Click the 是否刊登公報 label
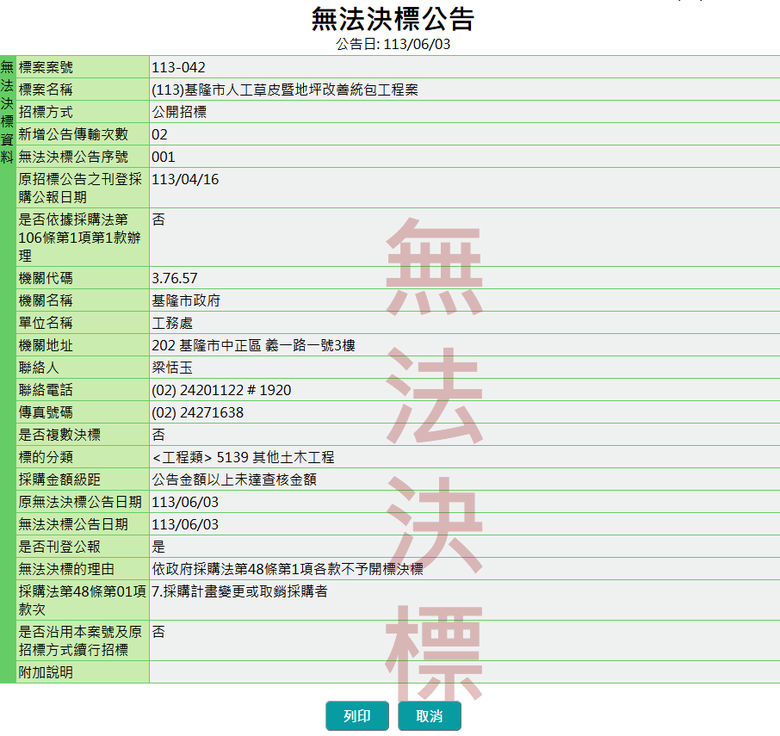The height and width of the screenshot is (736, 780). tap(60, 547)
